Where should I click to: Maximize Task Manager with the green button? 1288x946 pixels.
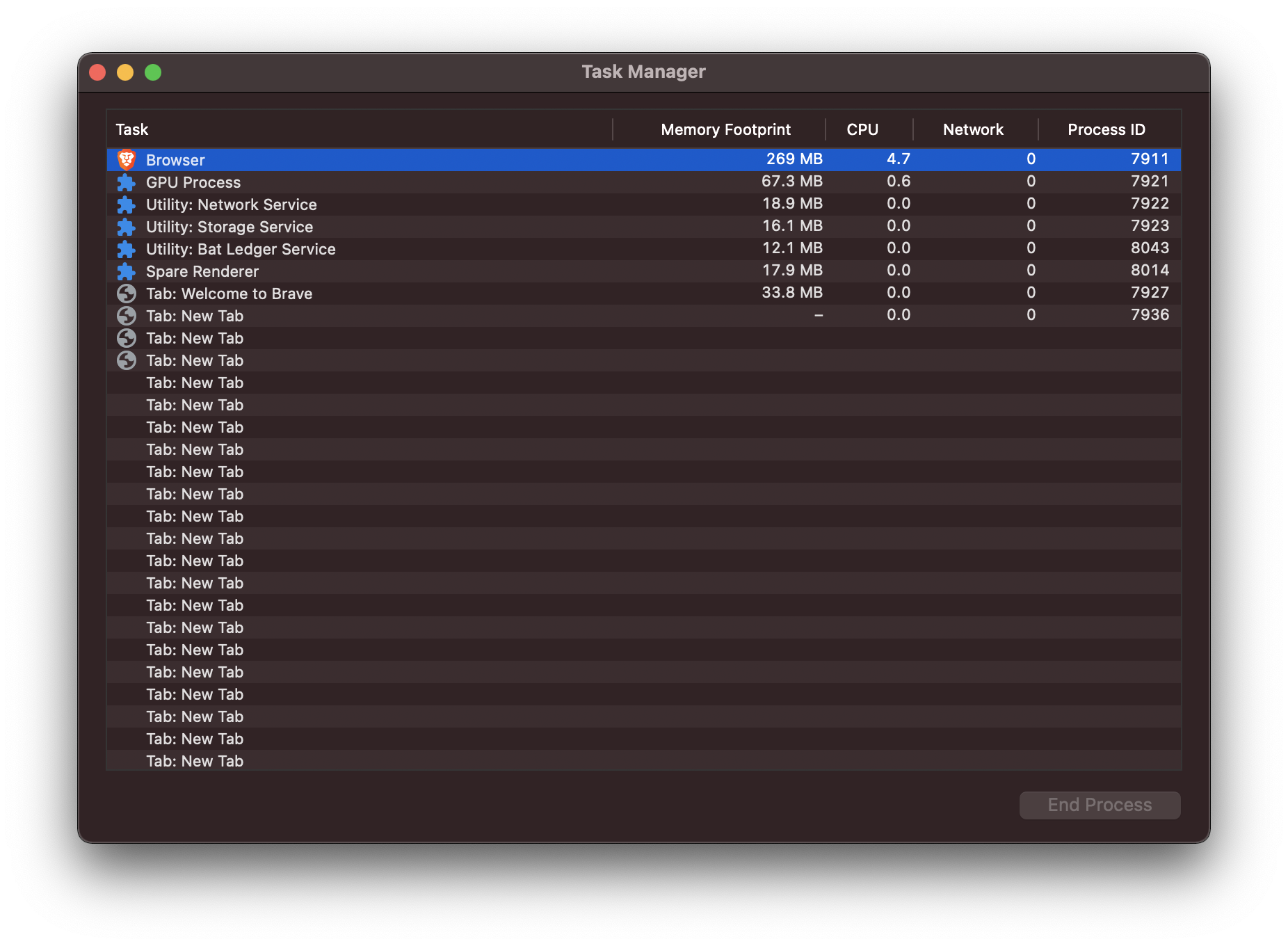click(x=153, y=72)
